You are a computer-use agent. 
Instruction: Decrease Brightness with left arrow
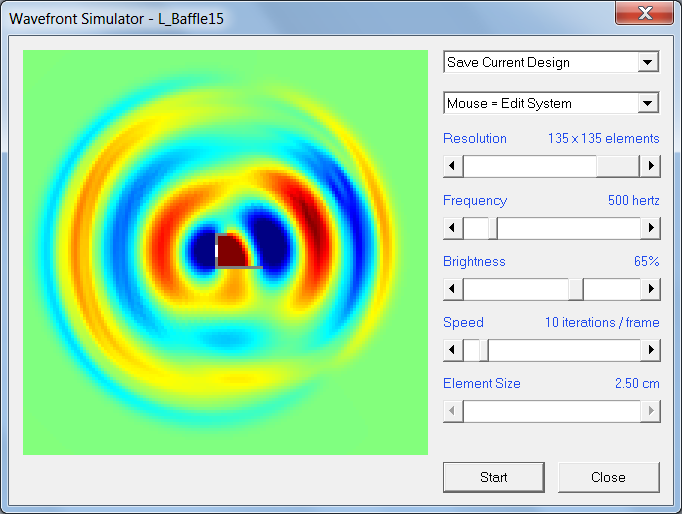(x=452, y=289)
